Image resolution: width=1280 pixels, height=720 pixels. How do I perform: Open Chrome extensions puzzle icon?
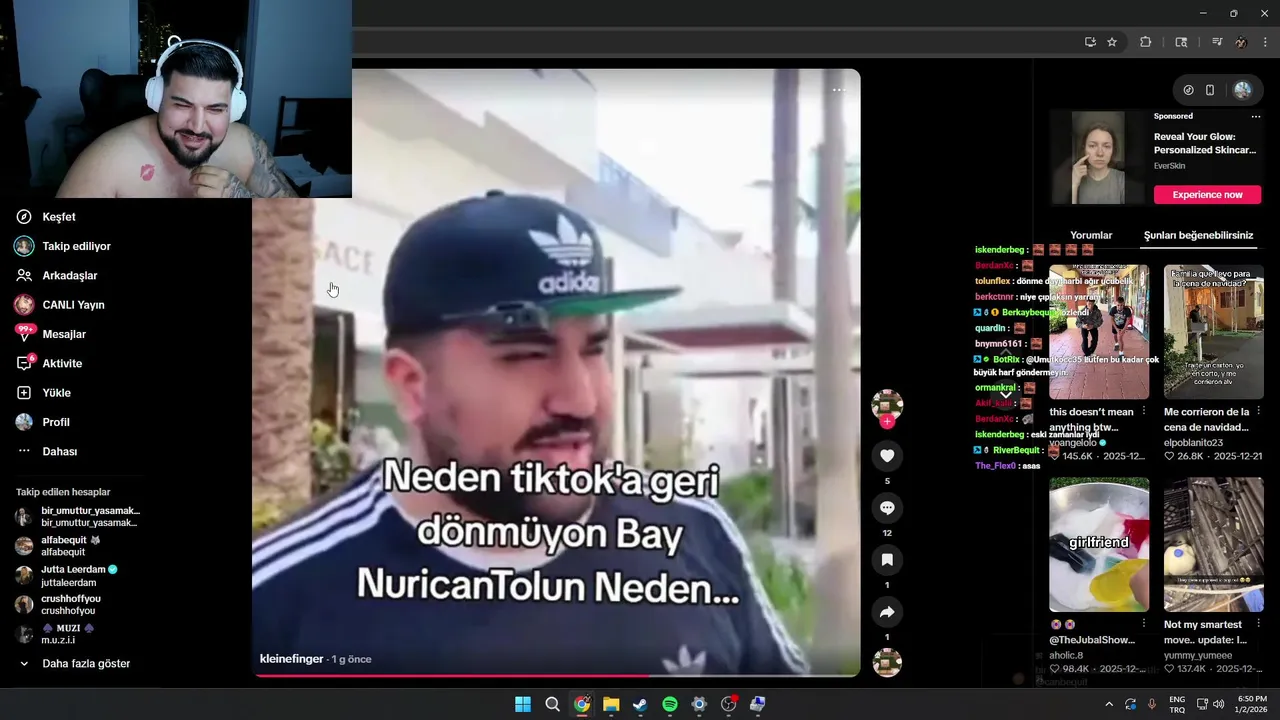point(1146,42)
